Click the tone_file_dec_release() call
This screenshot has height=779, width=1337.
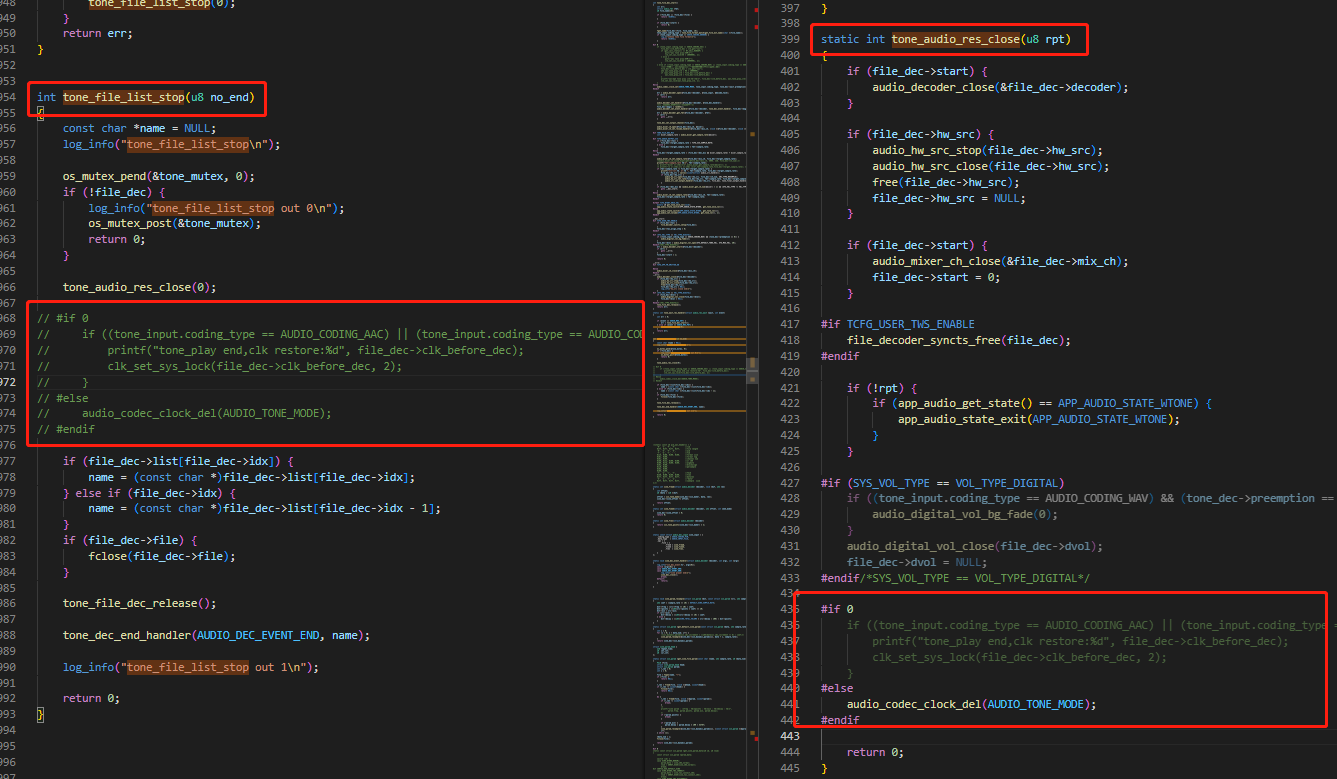click(140, 603)
